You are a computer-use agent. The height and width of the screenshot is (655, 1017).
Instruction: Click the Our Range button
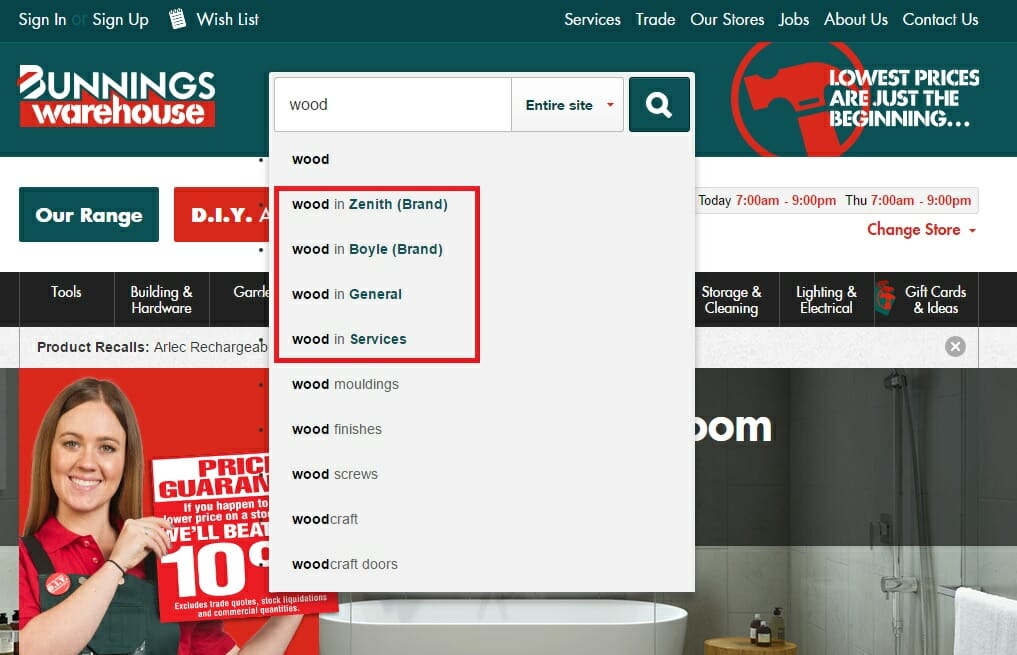(89, 215)
